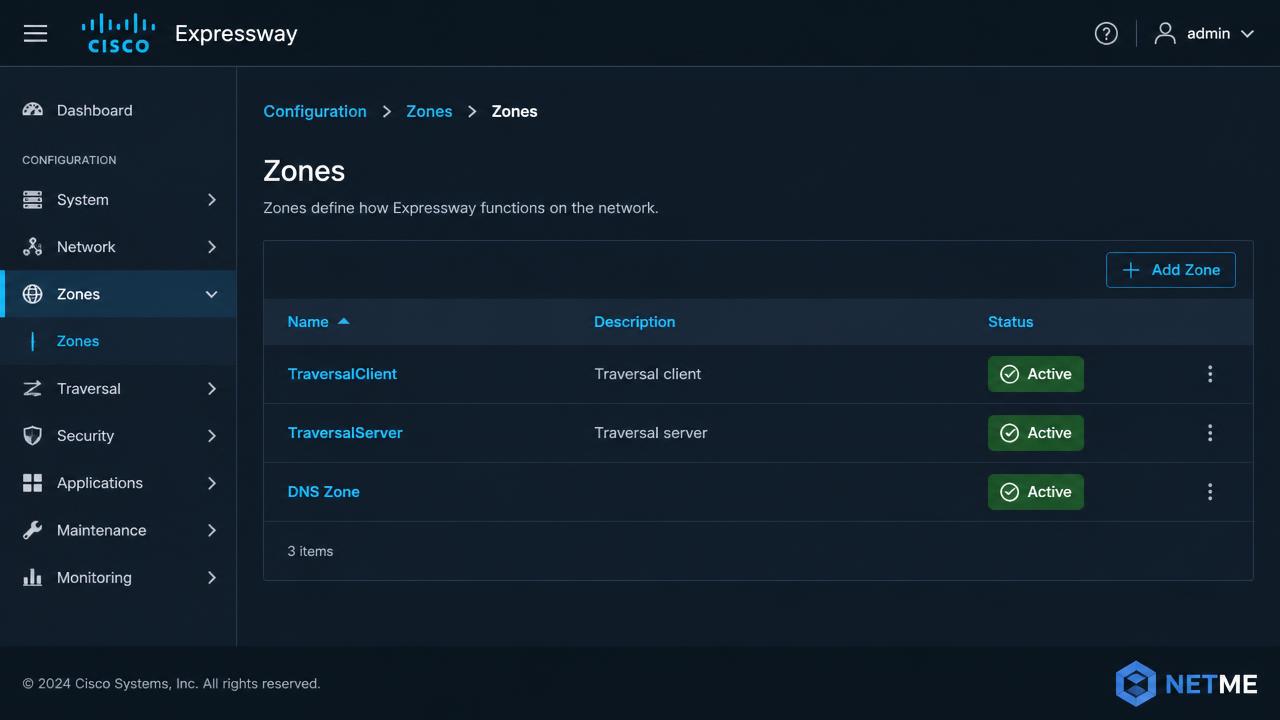
Task: Click the '3 items' count text
Action: coord(310,551)
